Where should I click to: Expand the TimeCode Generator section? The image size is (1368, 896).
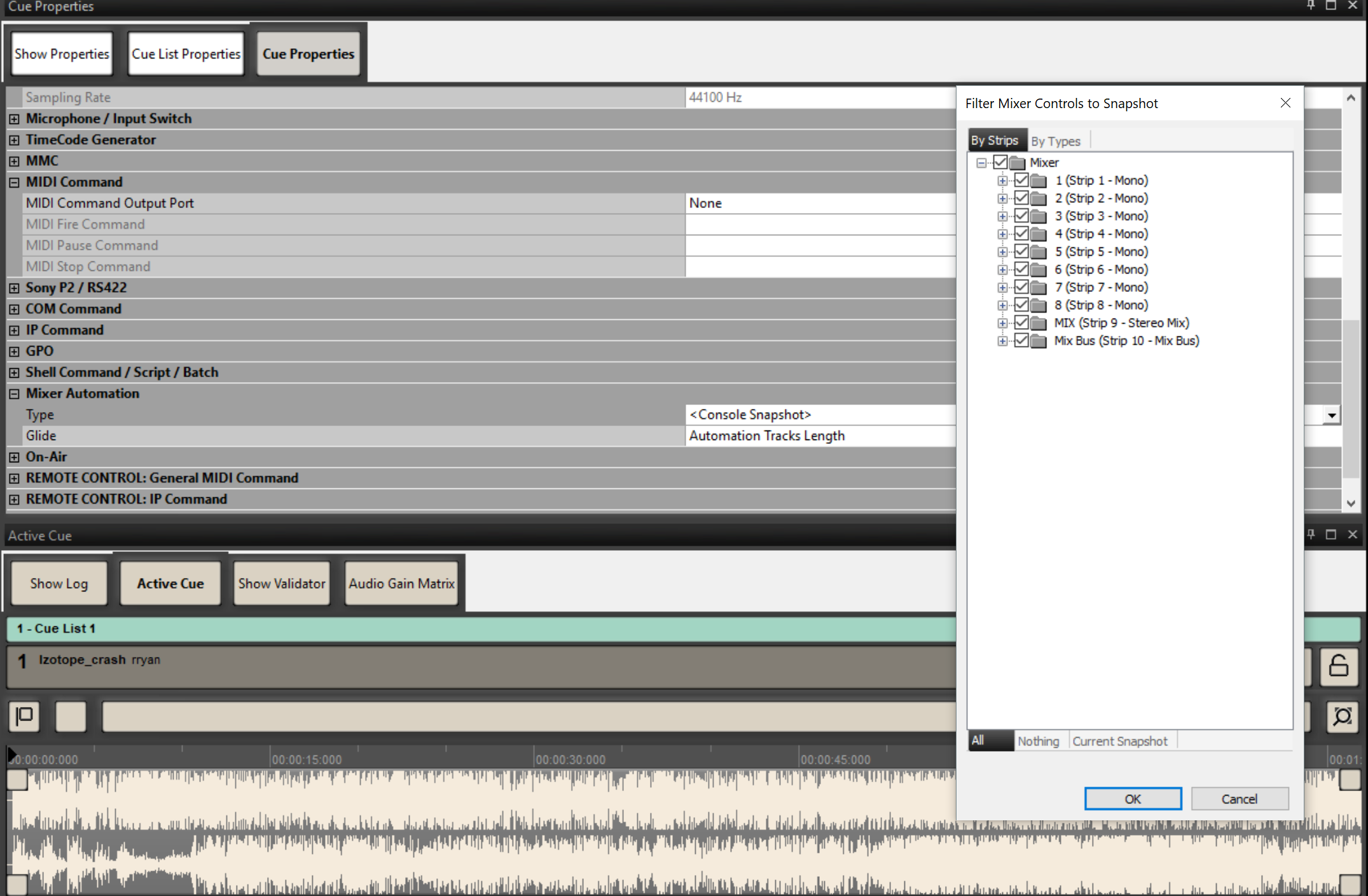pyautogui.click(x=14, y=140)
